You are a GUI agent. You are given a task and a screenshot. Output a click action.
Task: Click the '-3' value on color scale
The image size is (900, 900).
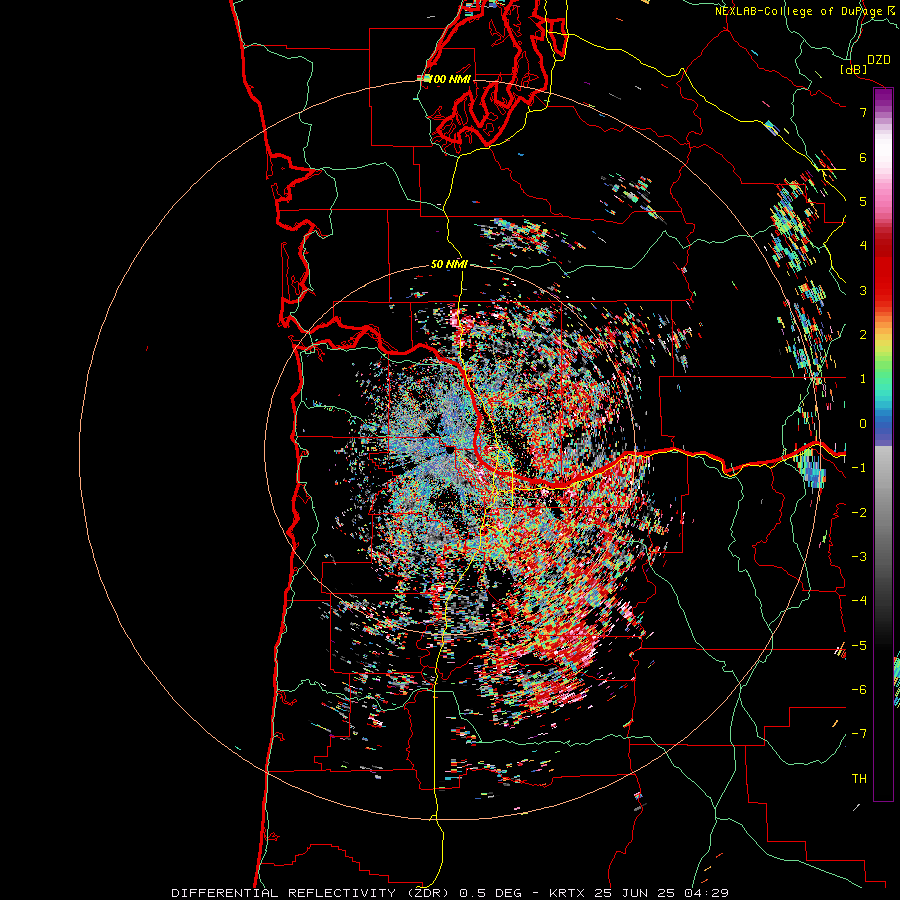859,557
